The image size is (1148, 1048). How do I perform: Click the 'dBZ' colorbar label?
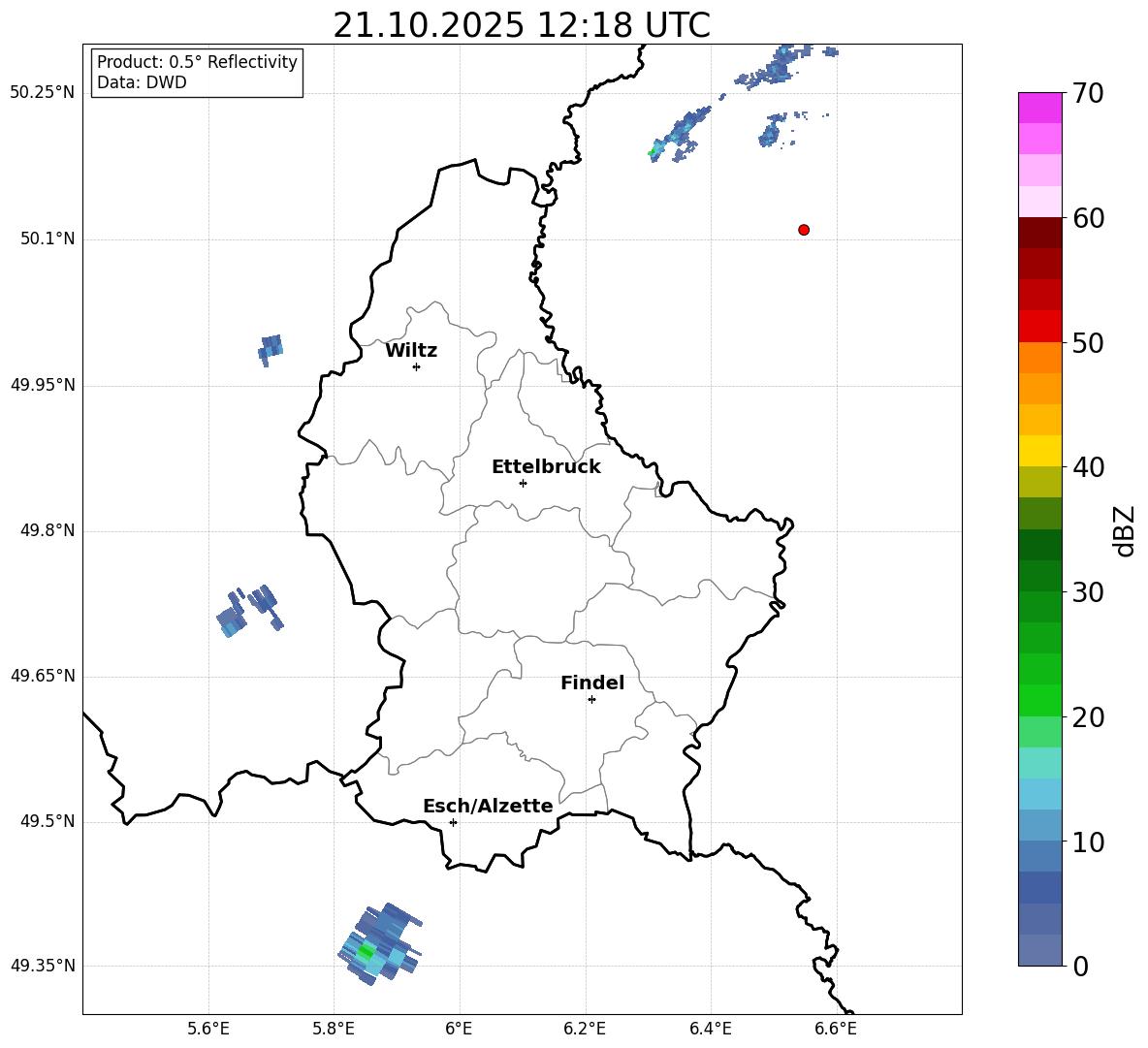click(1125, 530)
